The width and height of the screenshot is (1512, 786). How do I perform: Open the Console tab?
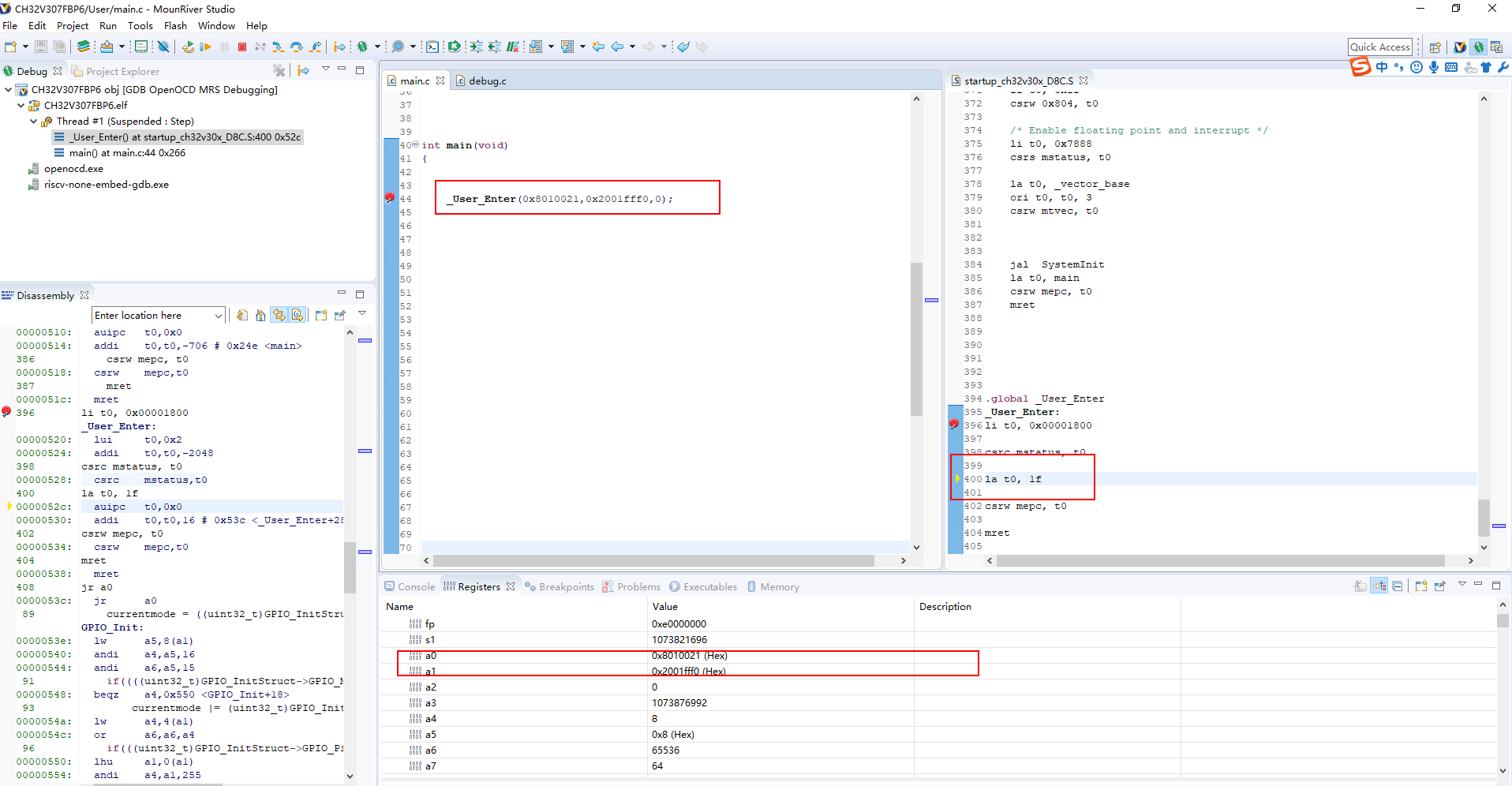410,586
